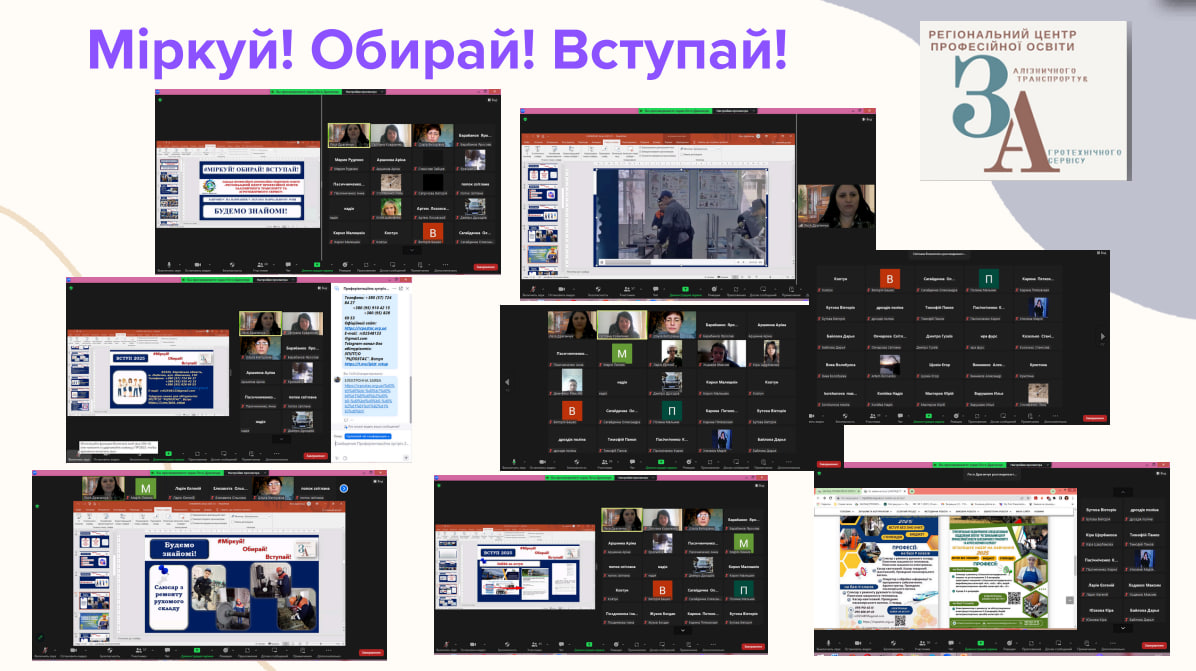
Task: Open Настройки просмотра dropdown in workshop video window
Action: [x=735, y=111]
